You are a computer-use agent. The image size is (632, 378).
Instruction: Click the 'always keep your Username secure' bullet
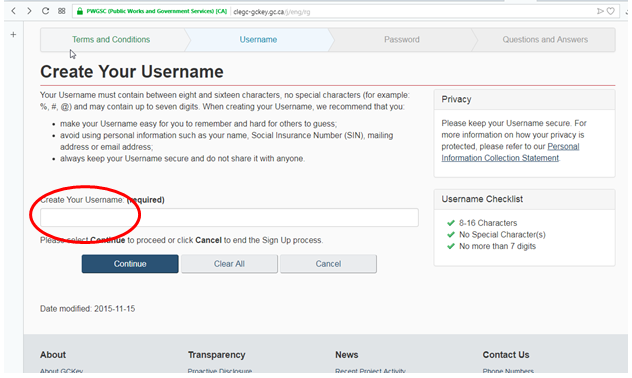pos(182,159)
